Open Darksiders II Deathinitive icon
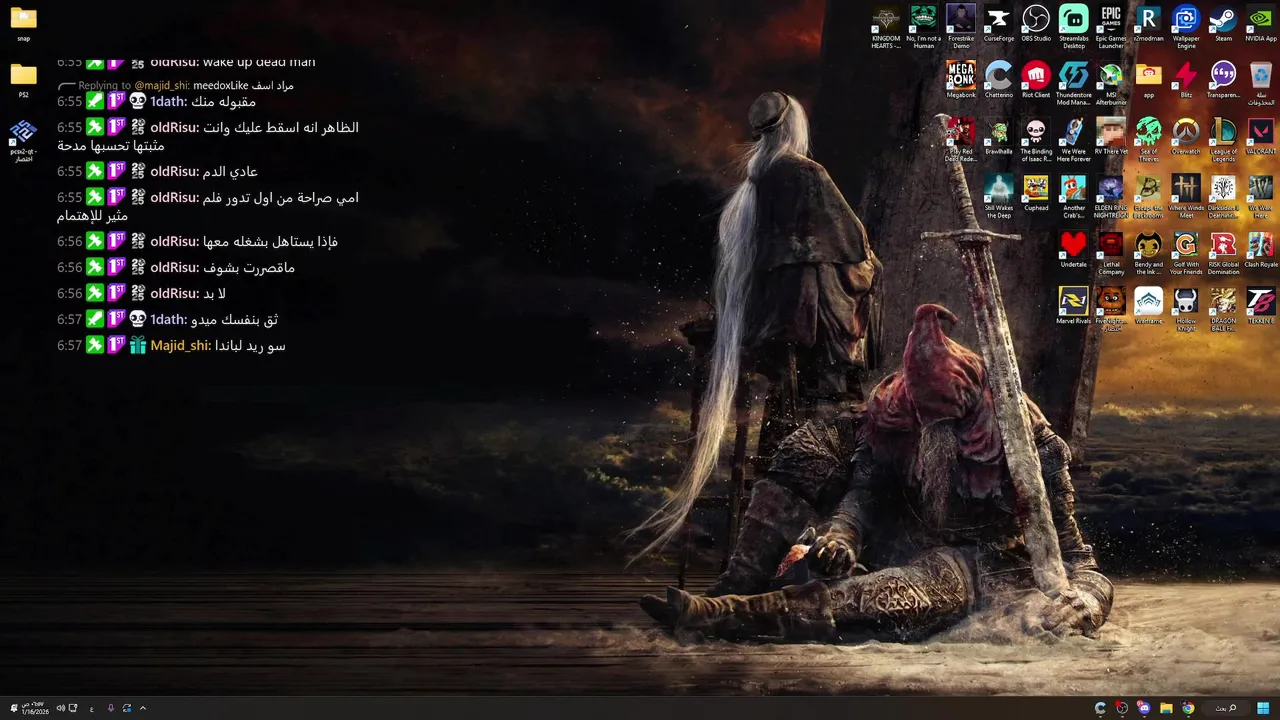Viewport: 1280px width, 720px height. (1223, 195)
